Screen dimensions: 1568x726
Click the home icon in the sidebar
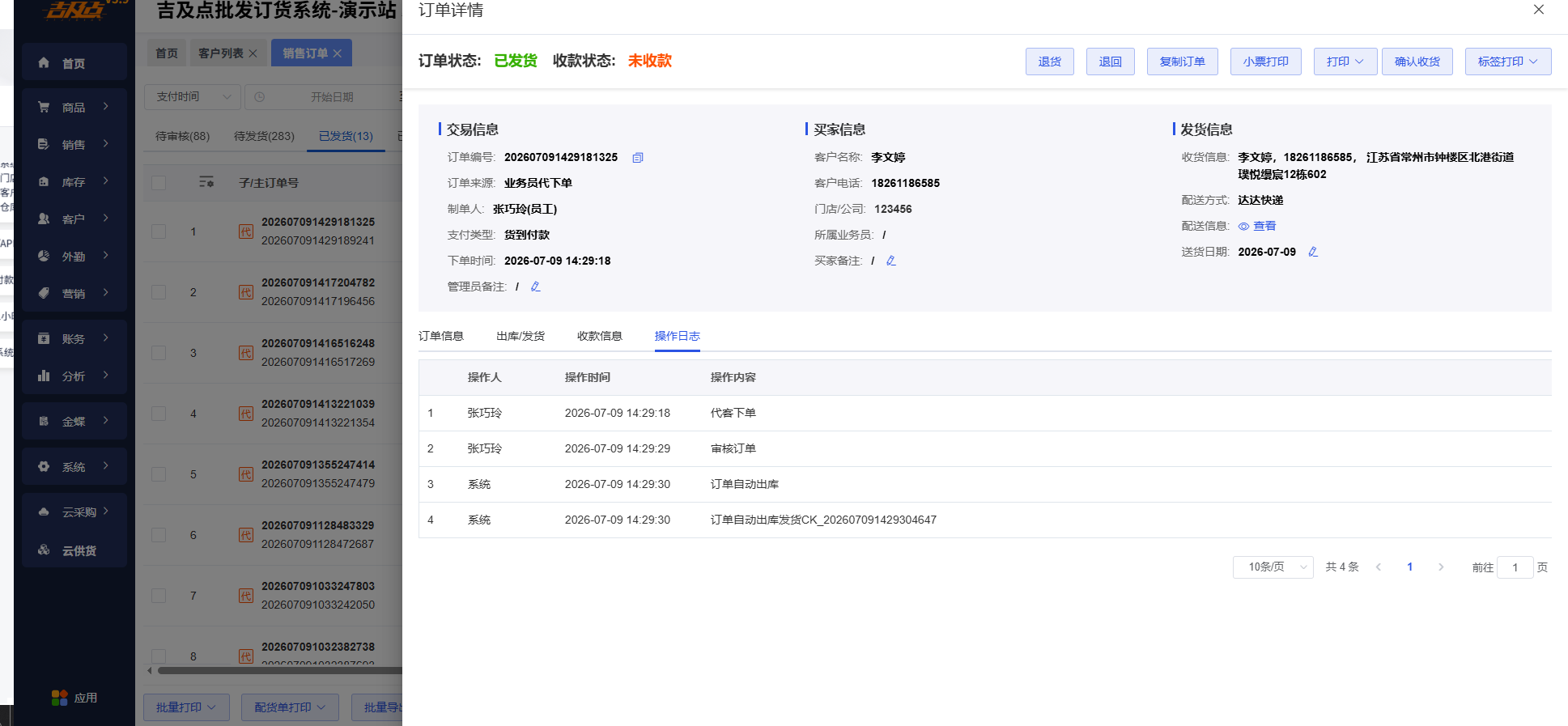44,63
